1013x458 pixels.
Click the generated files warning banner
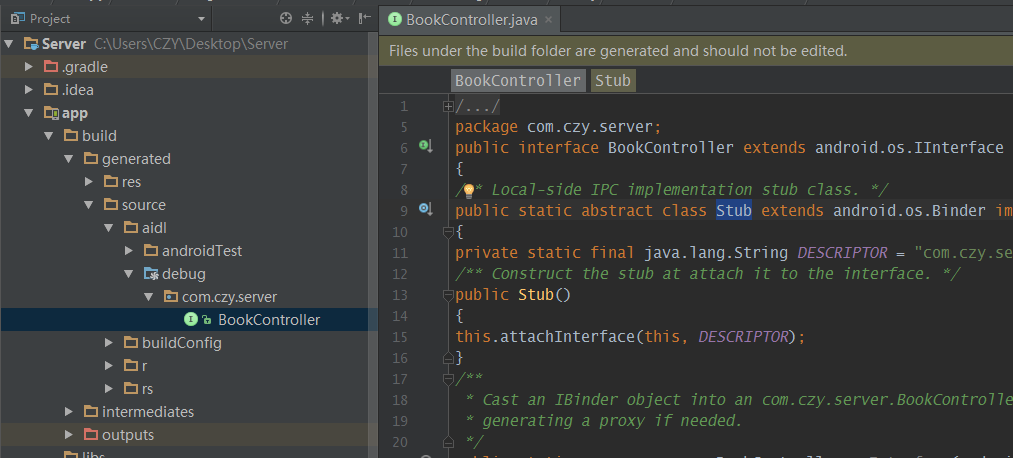[x=696, y=51]
